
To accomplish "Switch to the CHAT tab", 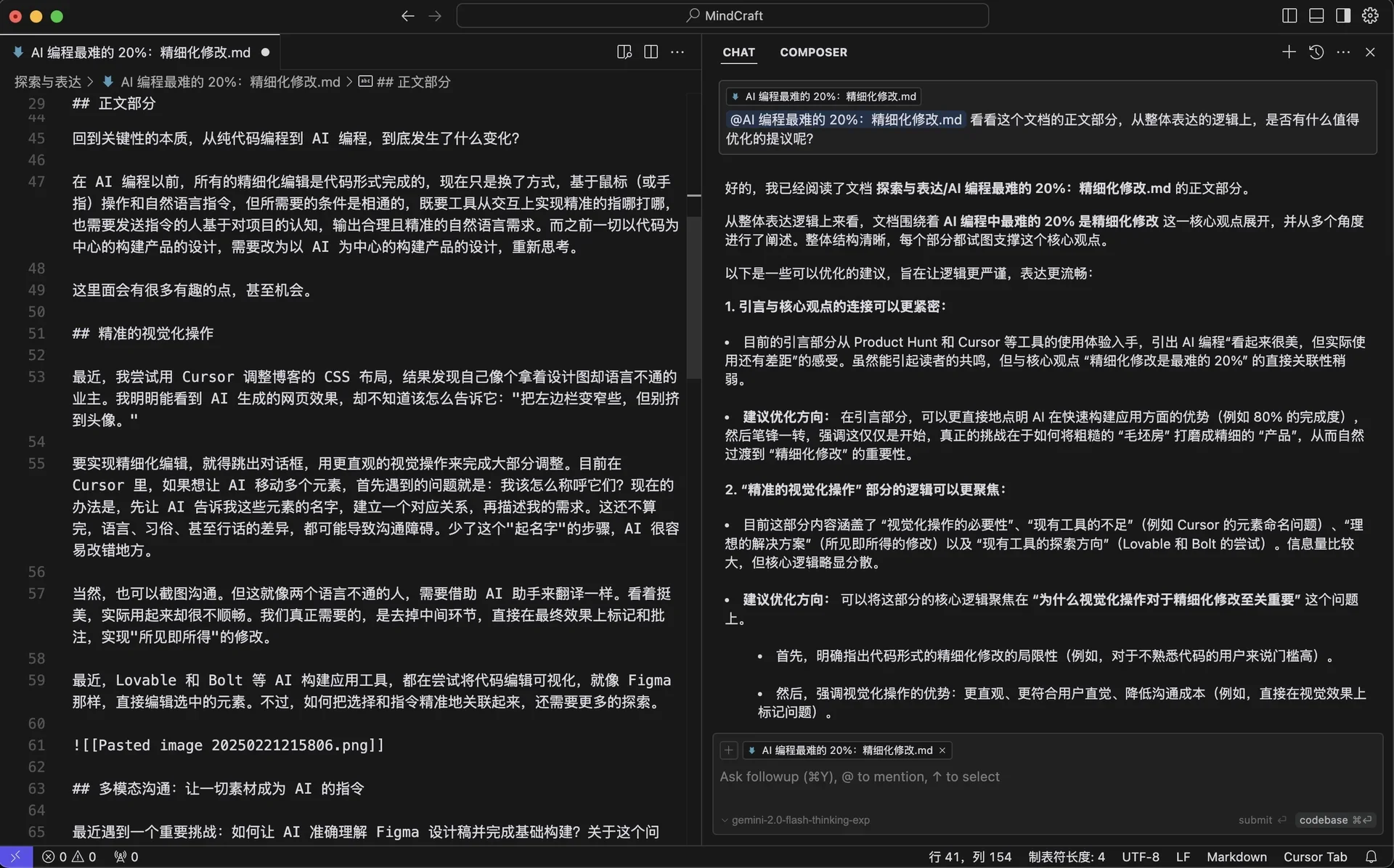I will click(738, 52).
